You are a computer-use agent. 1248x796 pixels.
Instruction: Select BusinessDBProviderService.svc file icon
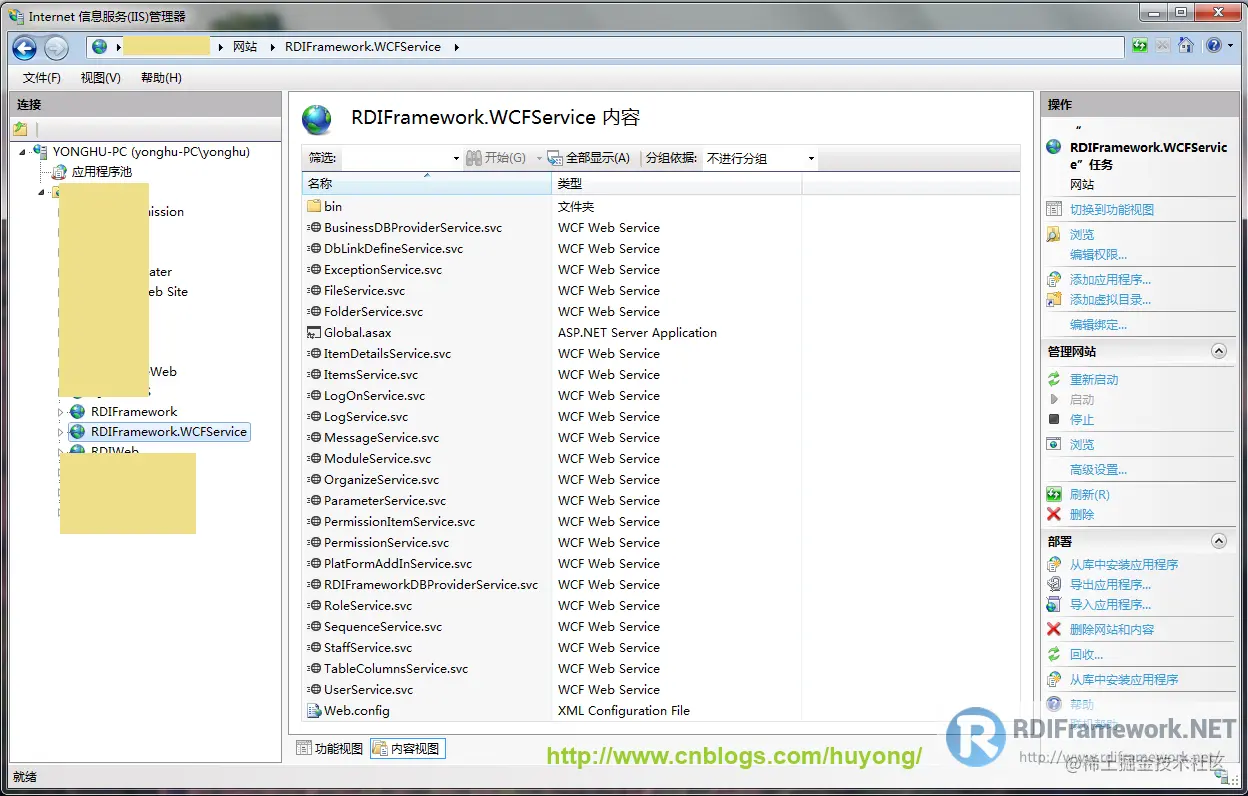(314, 228)
